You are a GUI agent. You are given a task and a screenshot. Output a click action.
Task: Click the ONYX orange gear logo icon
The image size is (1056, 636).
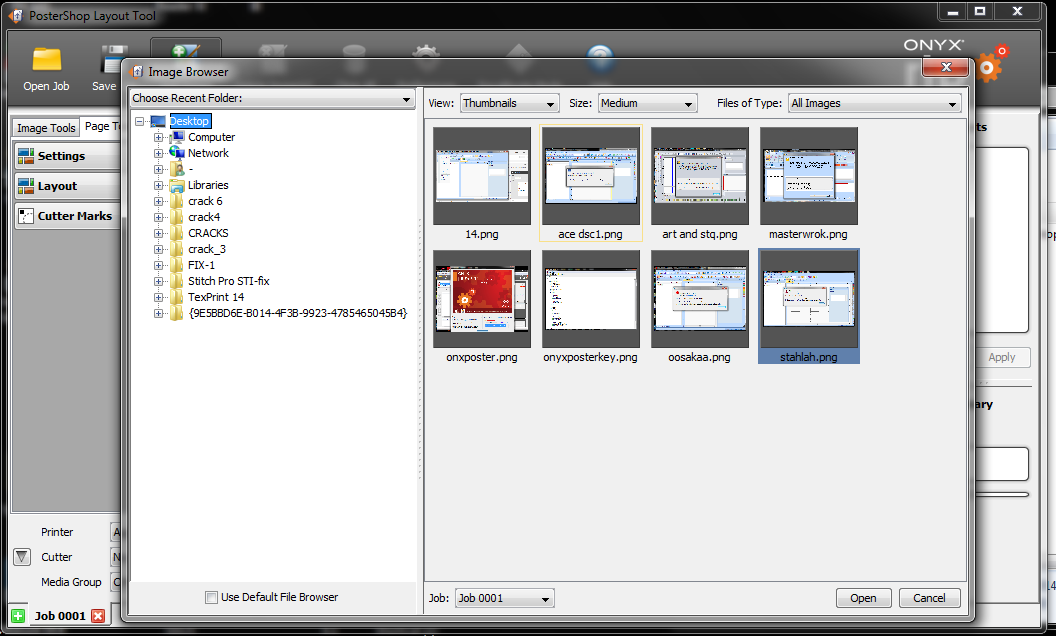993,63
